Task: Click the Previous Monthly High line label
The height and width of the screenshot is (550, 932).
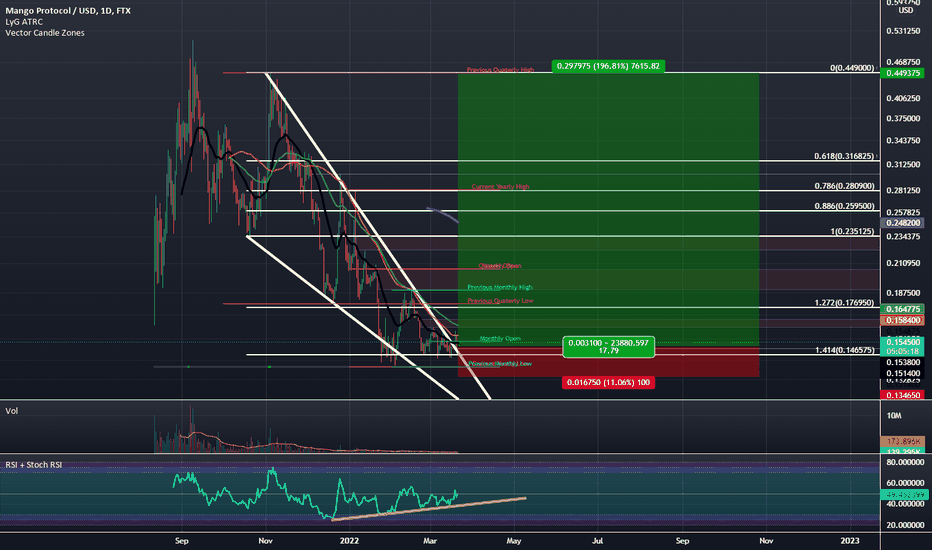Action: click(500, 288)
